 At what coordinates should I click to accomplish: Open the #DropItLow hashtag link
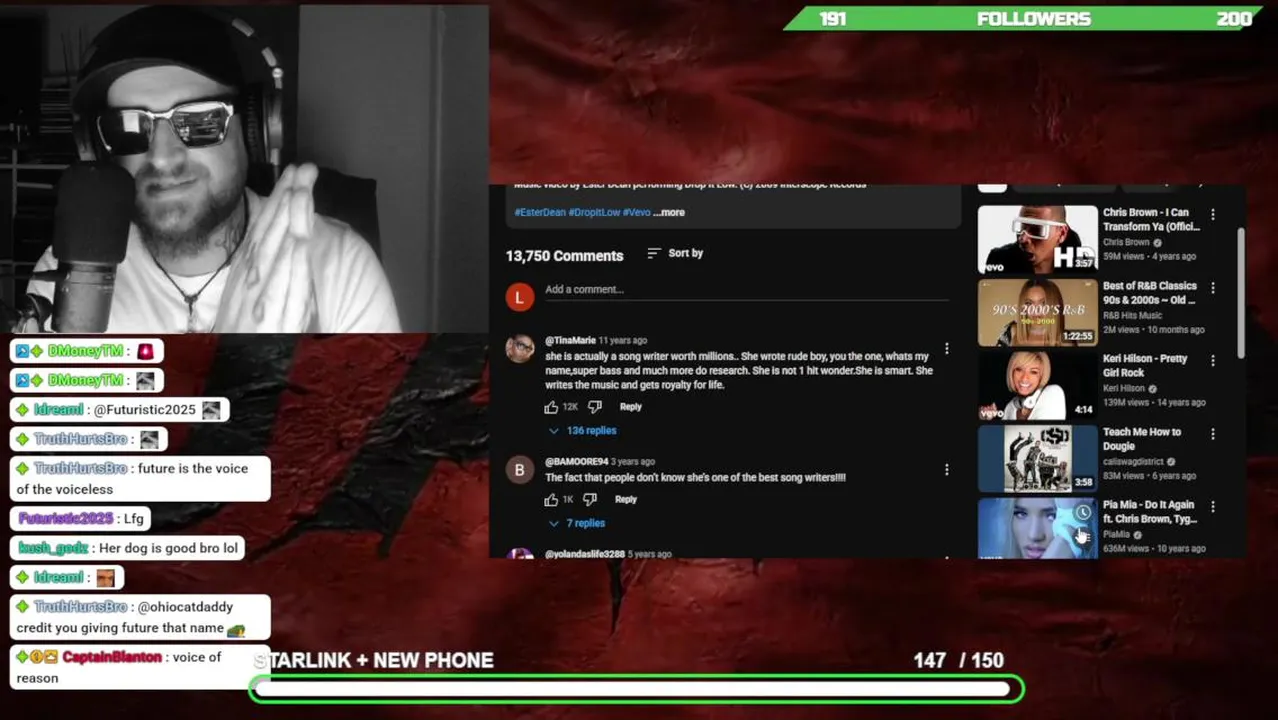click(x=594, y=212)
